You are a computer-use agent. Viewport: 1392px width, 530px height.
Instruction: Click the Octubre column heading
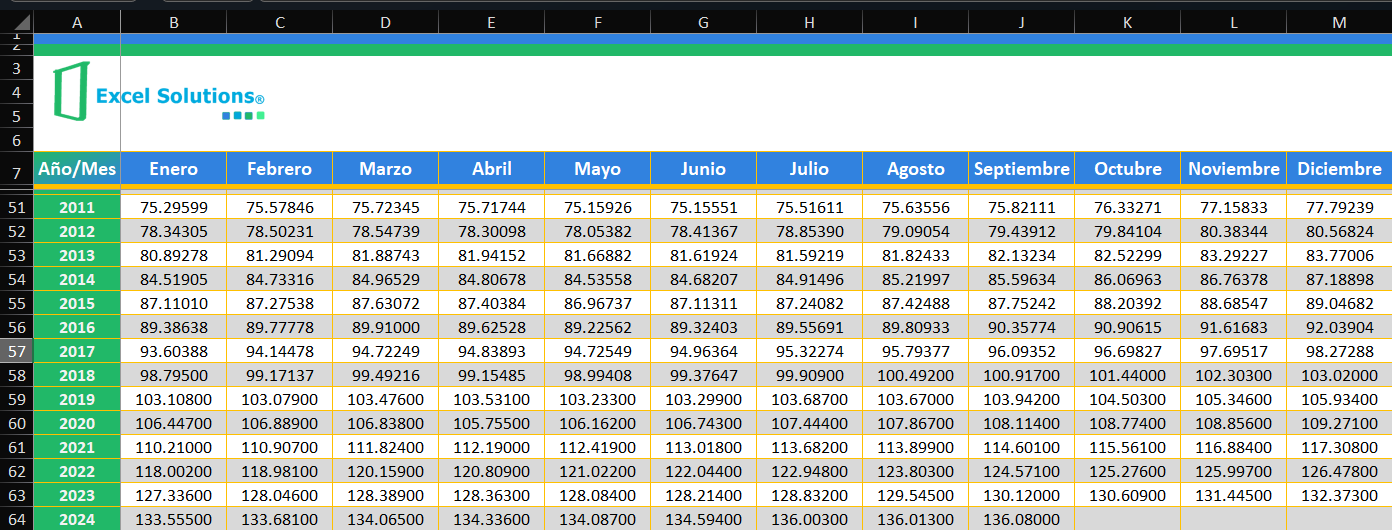click(1128, 168)
